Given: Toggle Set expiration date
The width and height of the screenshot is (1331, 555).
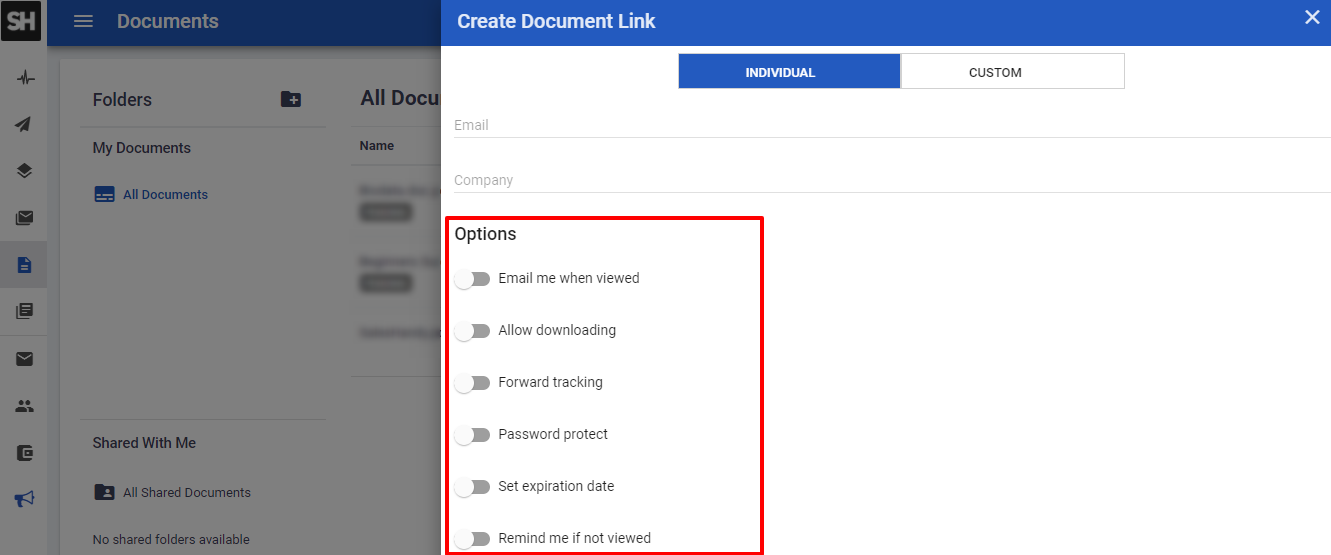Looking at the screenshot, I should [x=472, y=487].
